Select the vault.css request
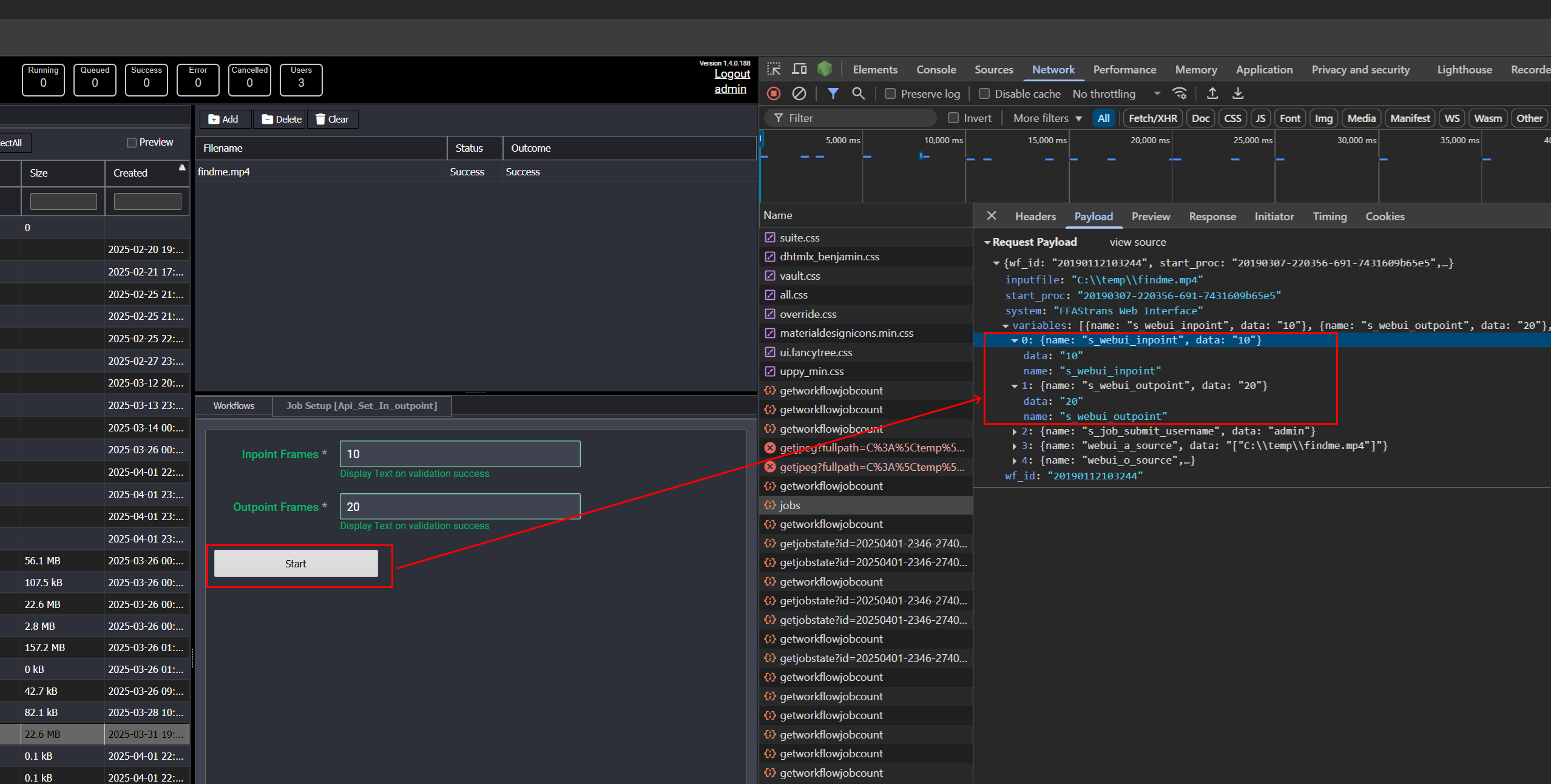 866,275
